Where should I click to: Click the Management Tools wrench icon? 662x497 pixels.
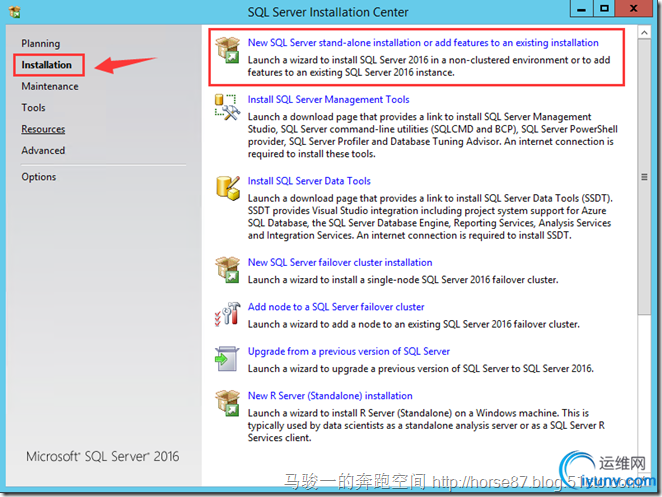228,107
